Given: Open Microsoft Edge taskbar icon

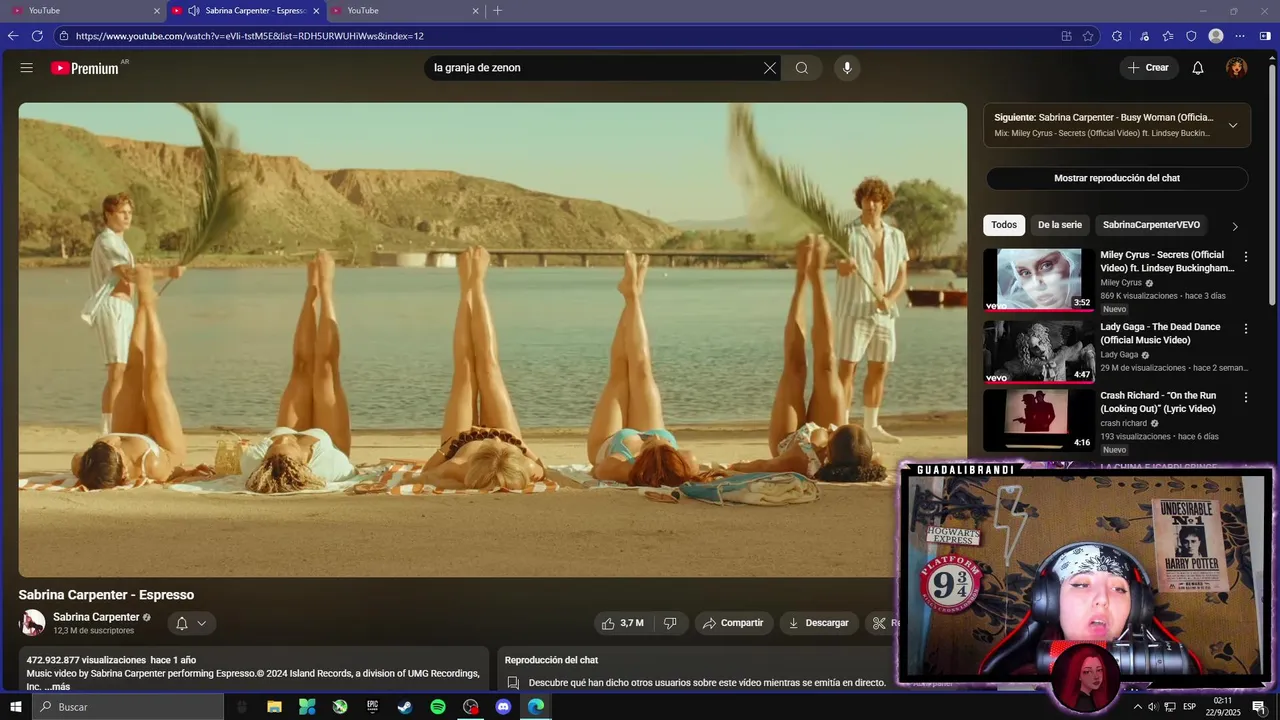Looking at the screenshot, I should 536,707.
